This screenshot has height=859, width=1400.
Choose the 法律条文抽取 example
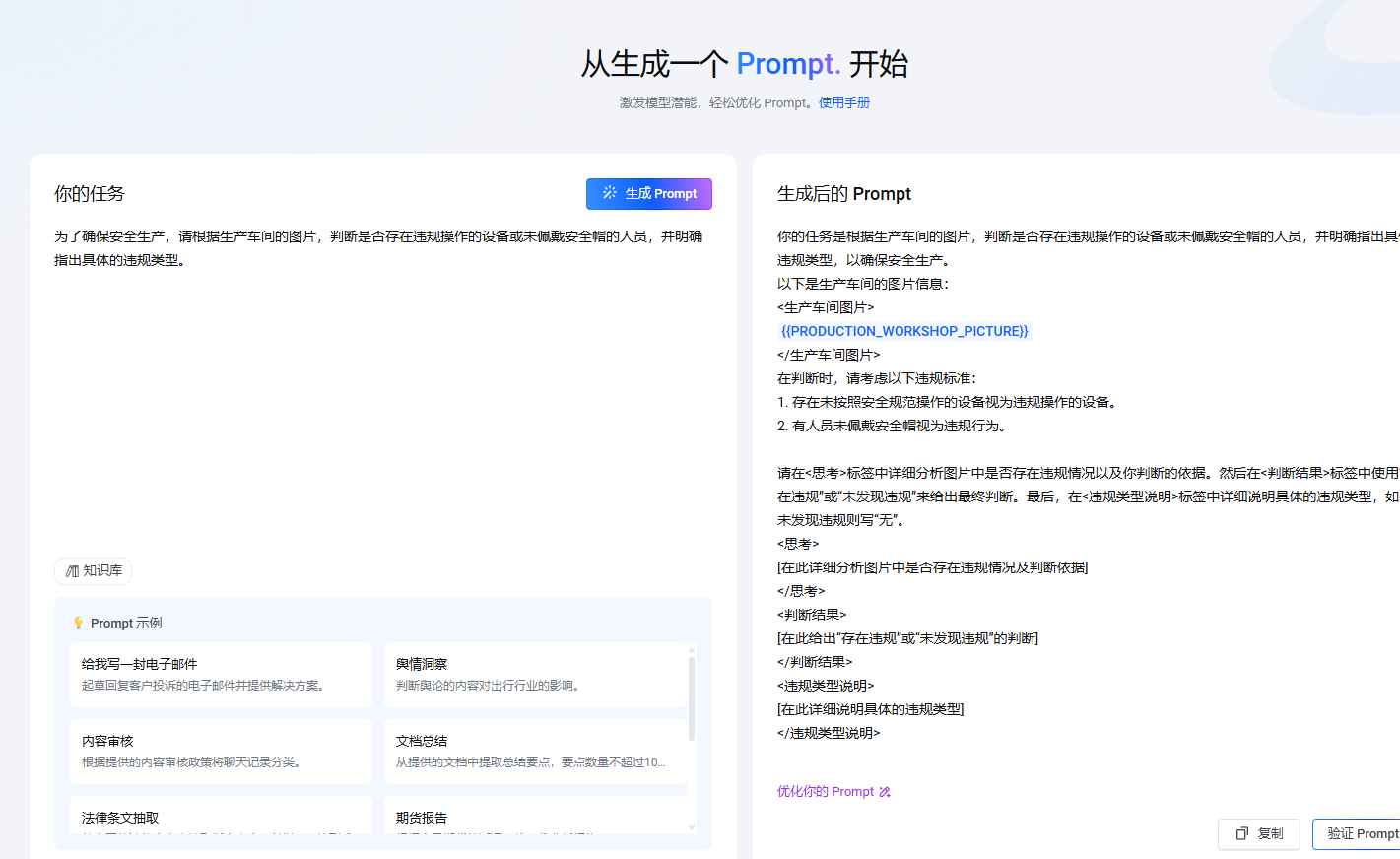click(221, 818)
